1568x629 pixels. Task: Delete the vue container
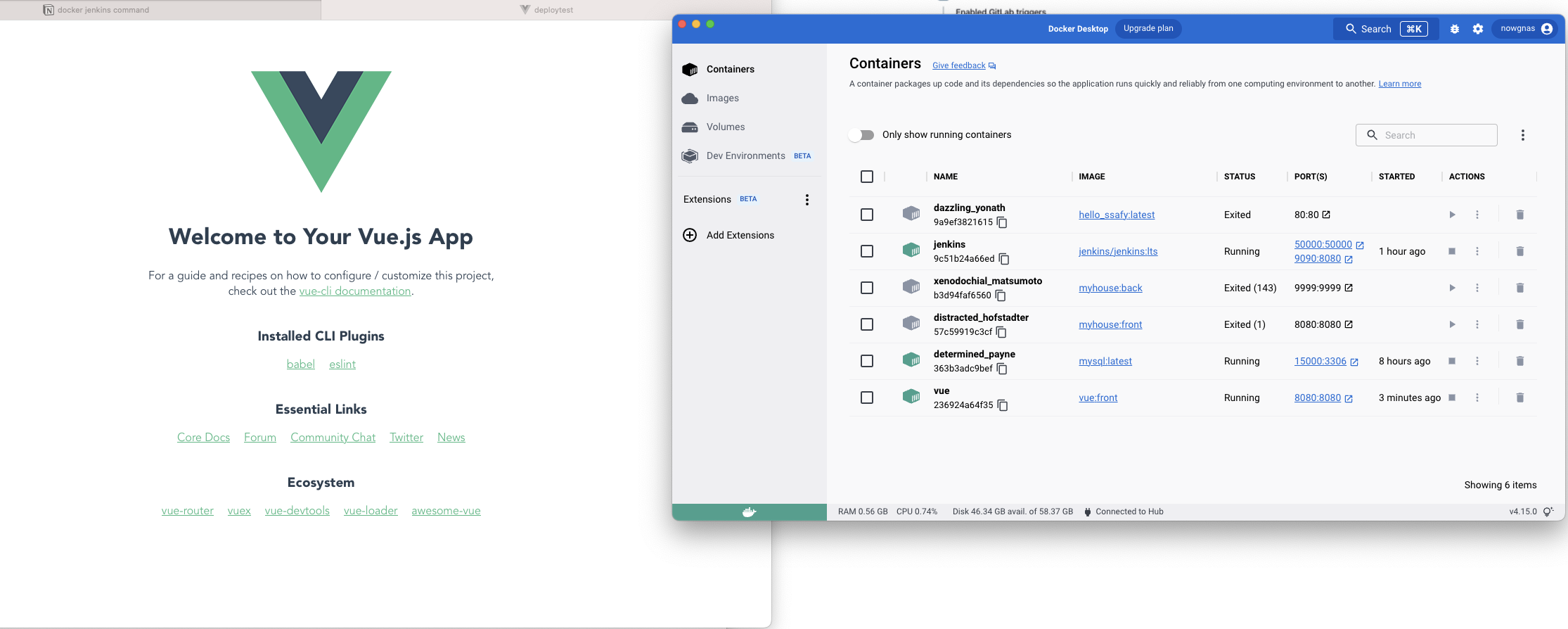tap(1519, 398)
